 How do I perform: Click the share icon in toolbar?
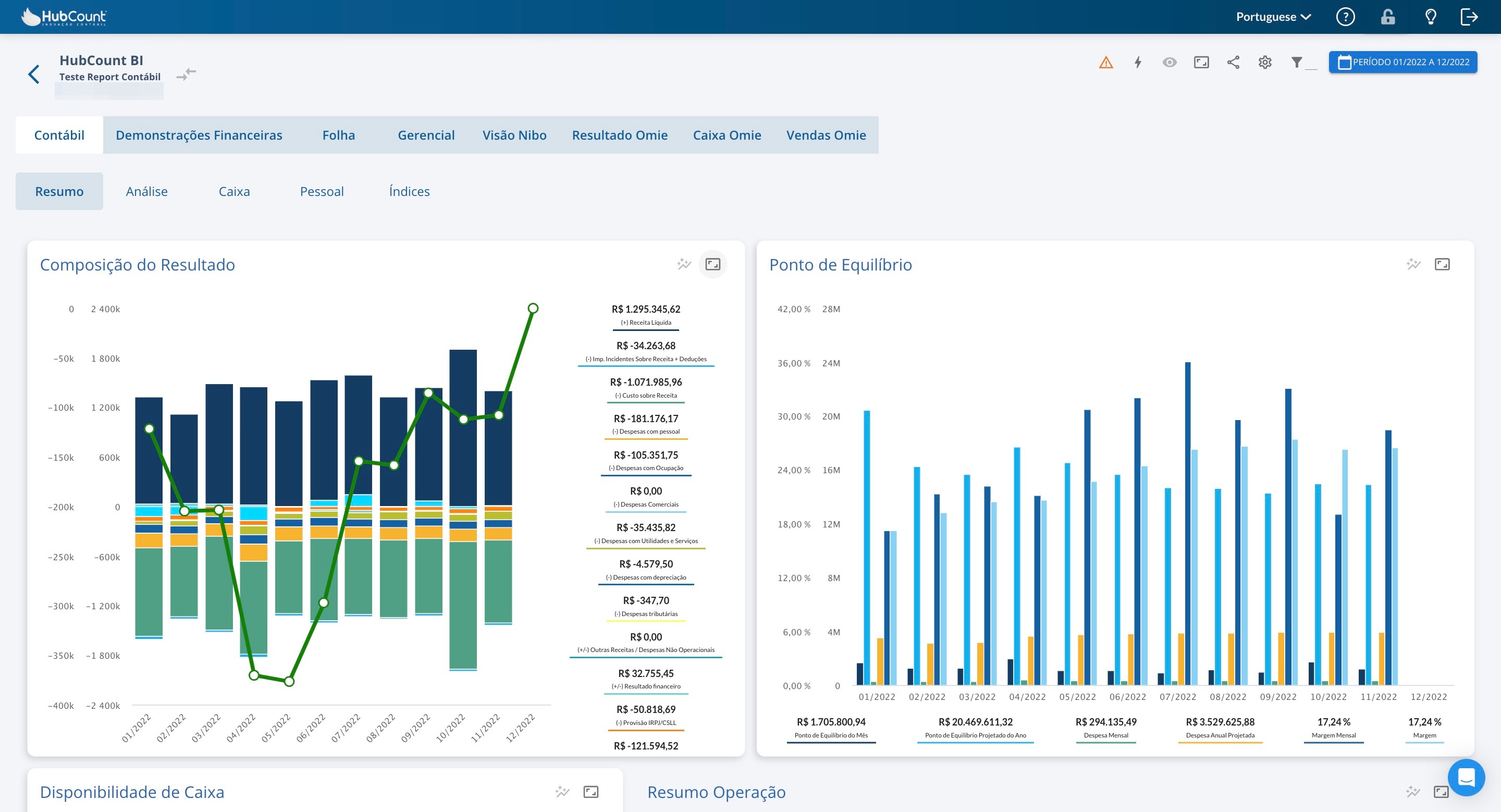(1233, 63)
